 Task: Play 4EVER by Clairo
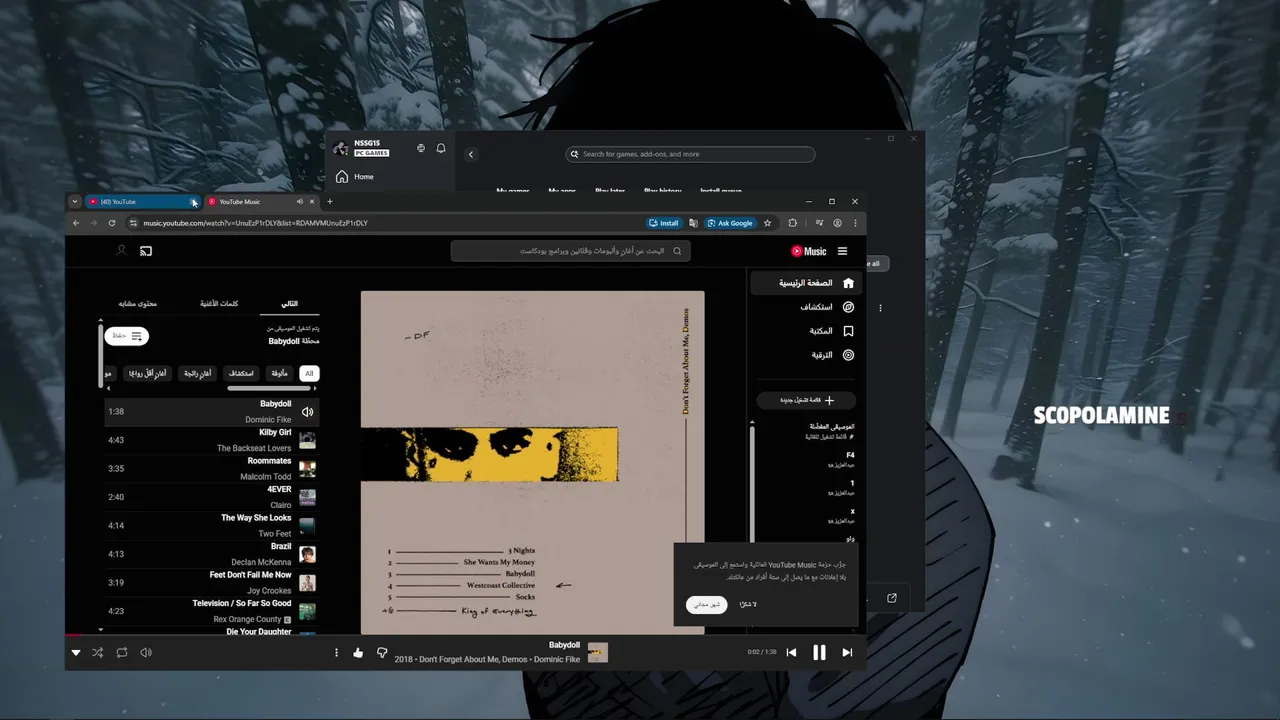[211, 497]
